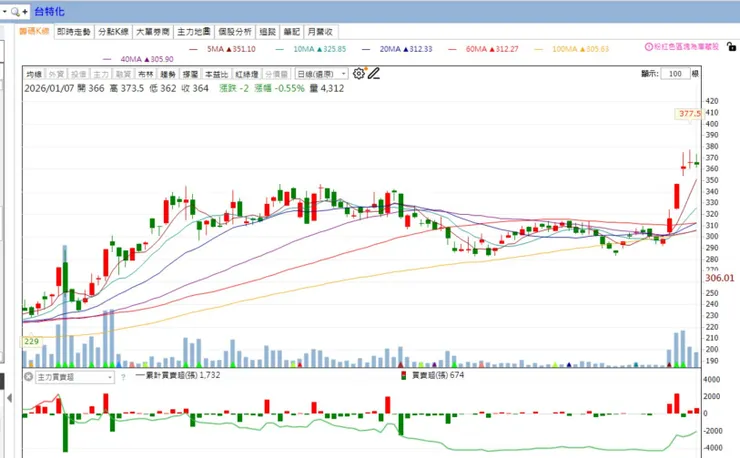Open the 日線 period dropdown
Screen dimensions: 740x458
[x=321, y=74]
